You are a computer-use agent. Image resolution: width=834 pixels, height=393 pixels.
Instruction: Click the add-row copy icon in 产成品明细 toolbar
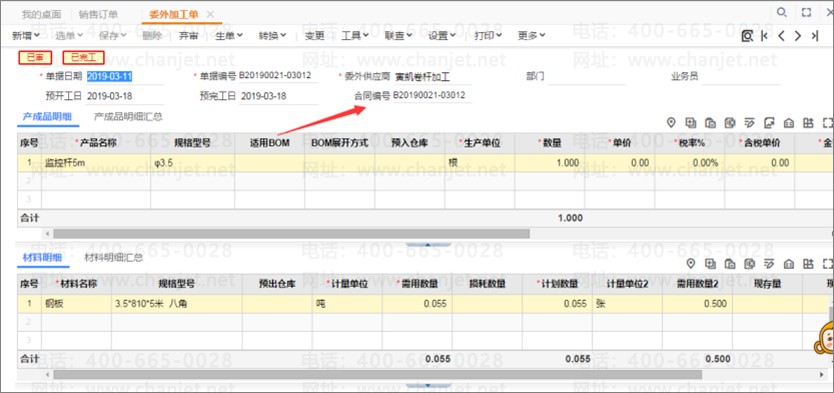(x=690, y=123)
